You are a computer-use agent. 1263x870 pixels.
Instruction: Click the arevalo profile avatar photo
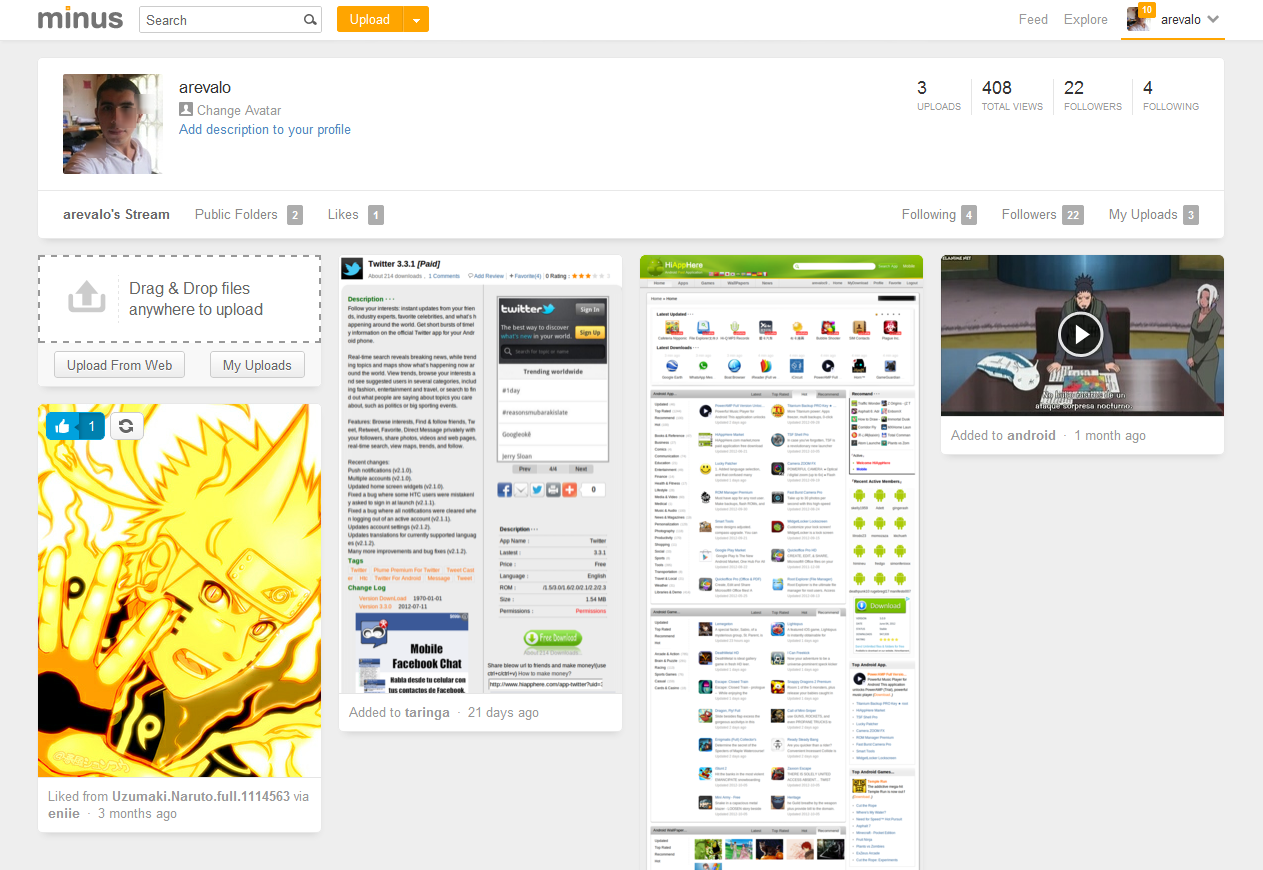[112, 124]
